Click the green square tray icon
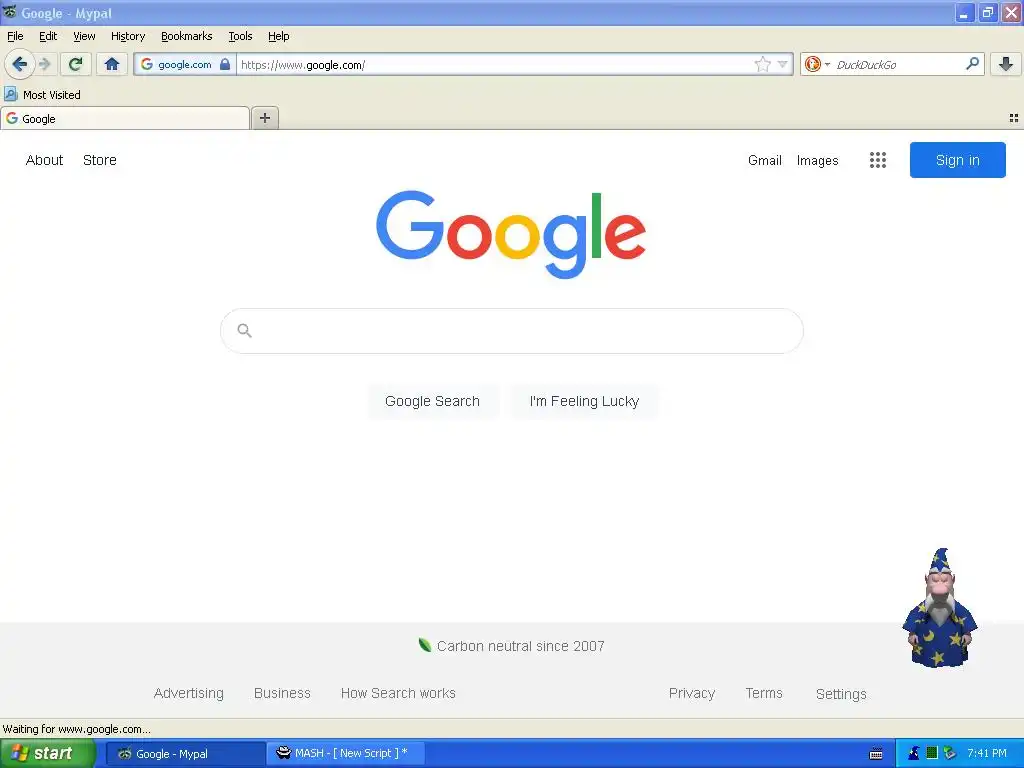Image resolution: width=1024 pixels, height=768 pixels. point(932,754)
